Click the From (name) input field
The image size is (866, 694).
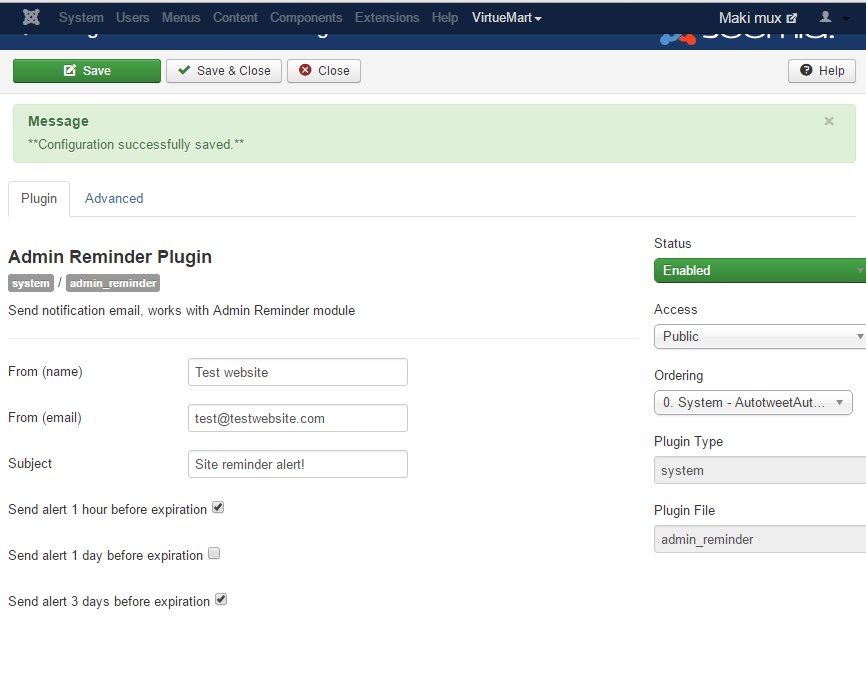[x=297, y=372]
